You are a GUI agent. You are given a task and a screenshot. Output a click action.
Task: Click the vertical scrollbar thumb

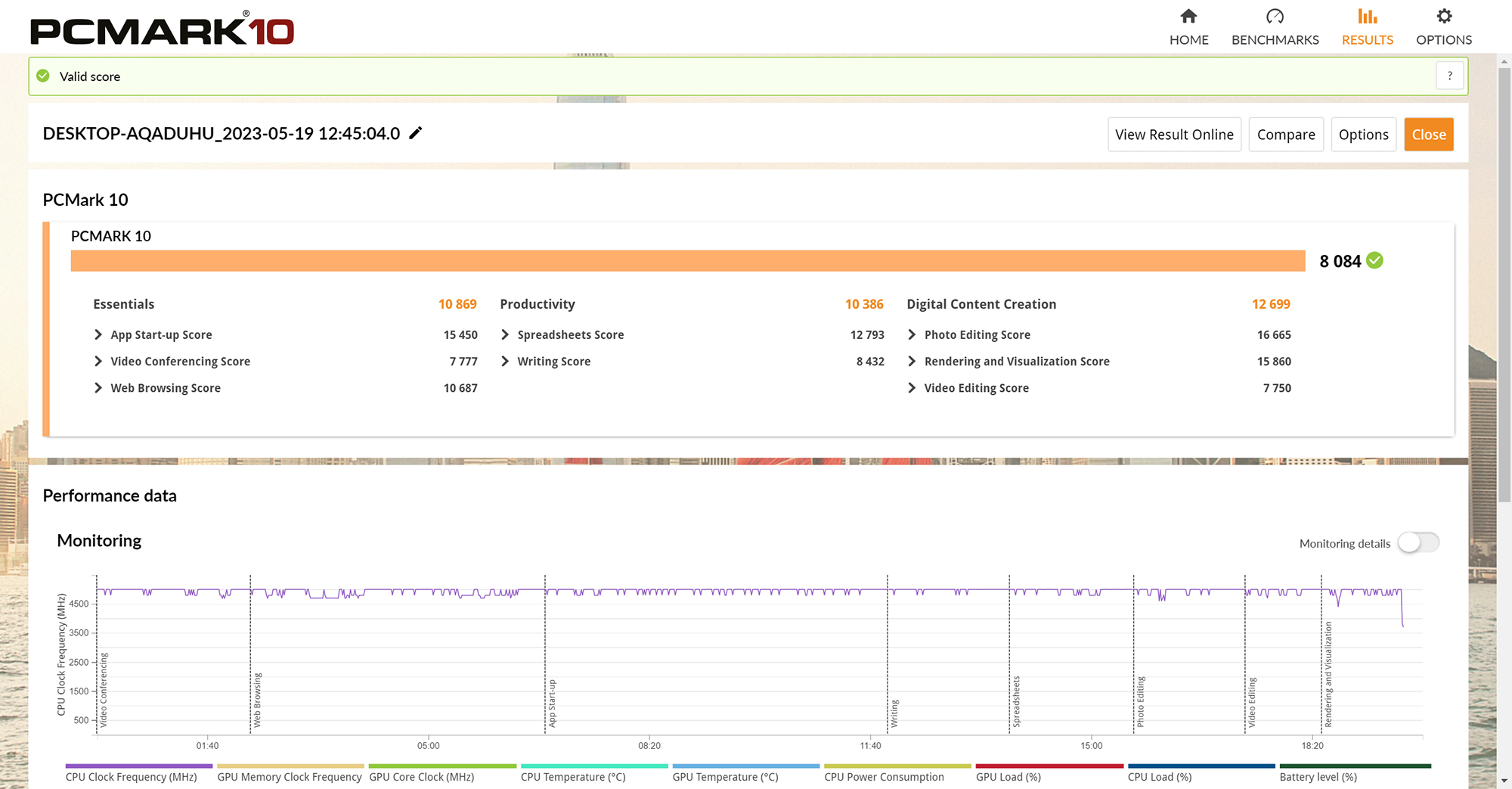click(1504, 285)
